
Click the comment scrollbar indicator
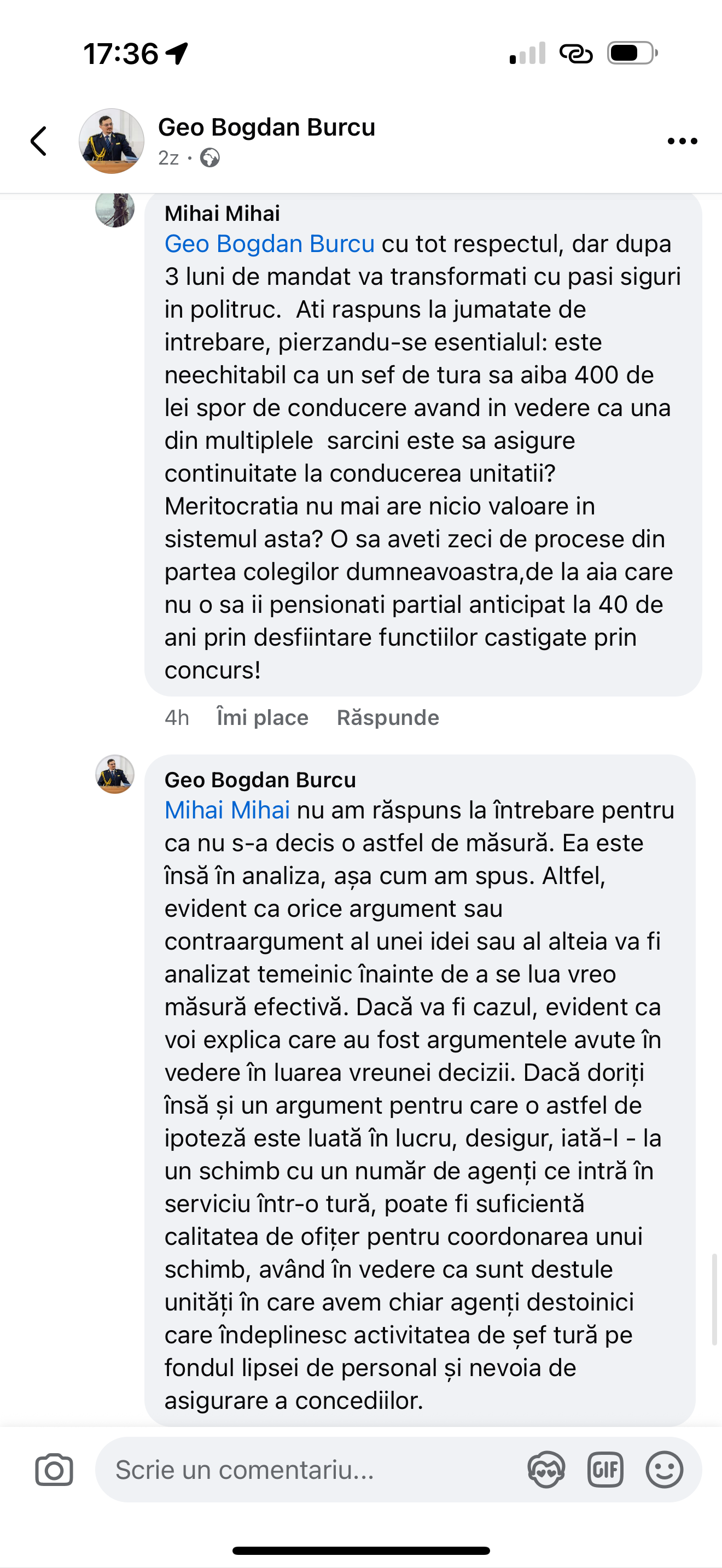click(715, 1295)
